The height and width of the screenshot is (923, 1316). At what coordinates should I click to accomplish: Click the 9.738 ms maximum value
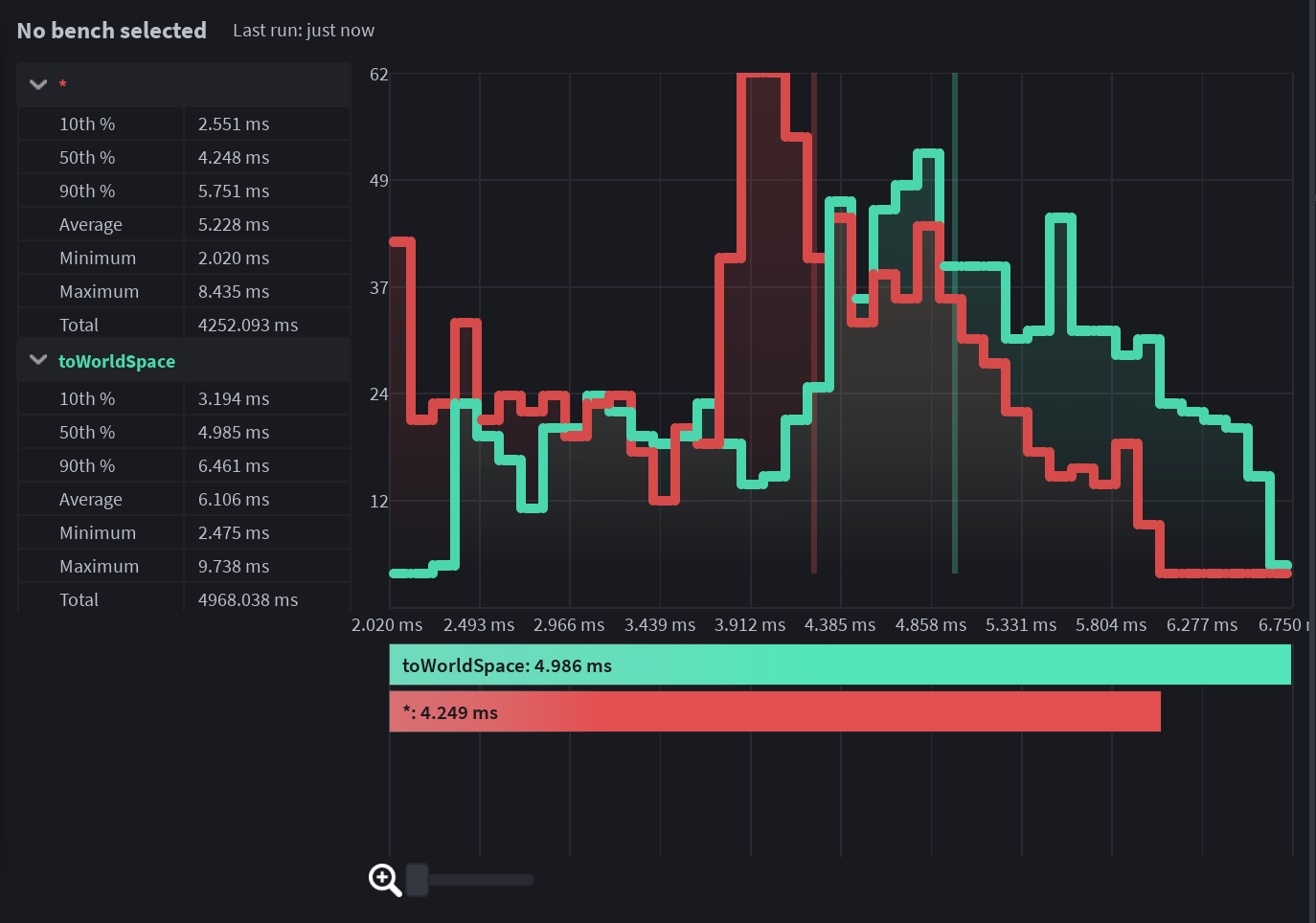(x=234, y=567)
